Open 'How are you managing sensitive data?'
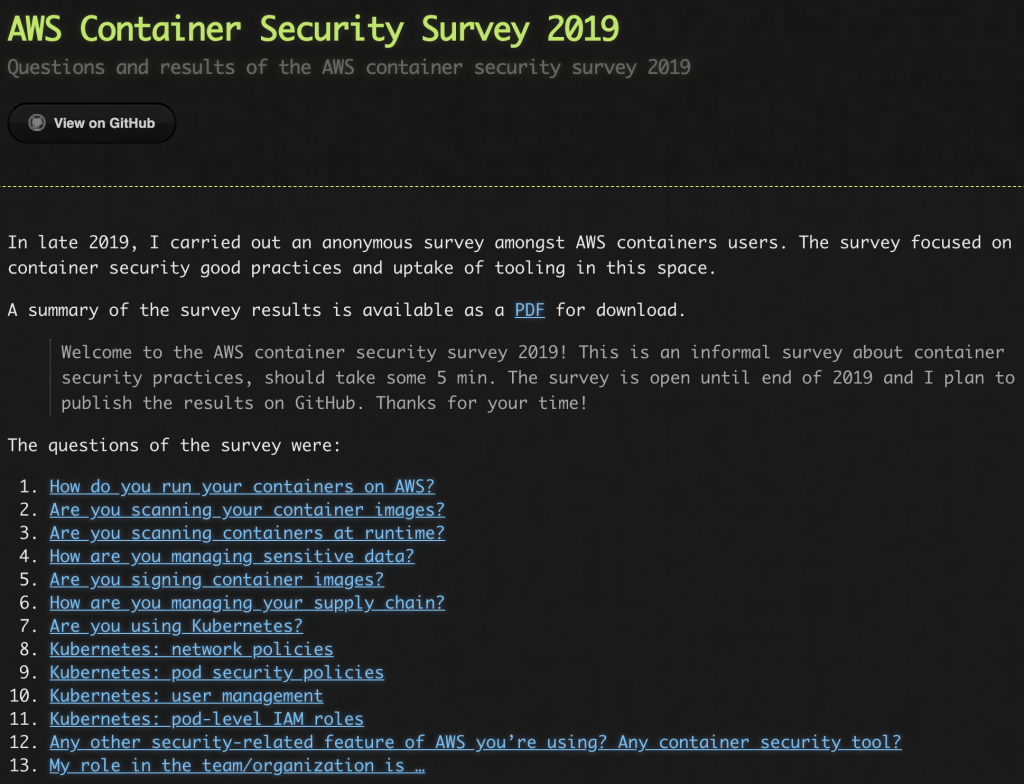The image size is (1024, 784). coord(232,556)
